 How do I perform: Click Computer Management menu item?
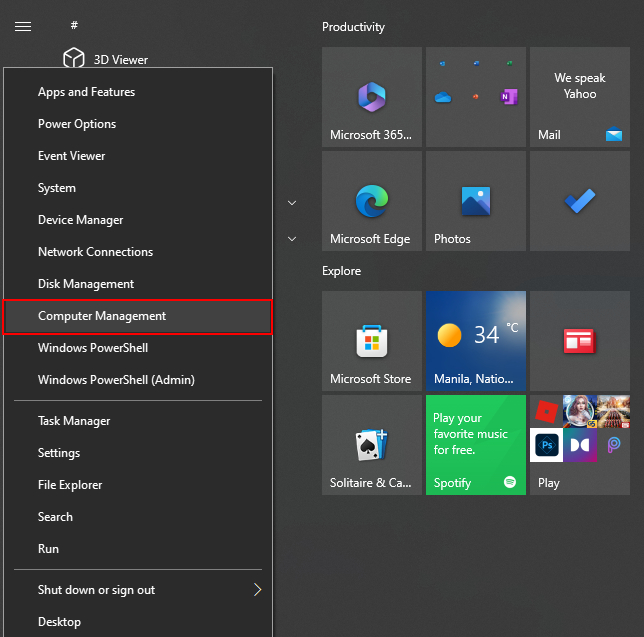[138, 316]
